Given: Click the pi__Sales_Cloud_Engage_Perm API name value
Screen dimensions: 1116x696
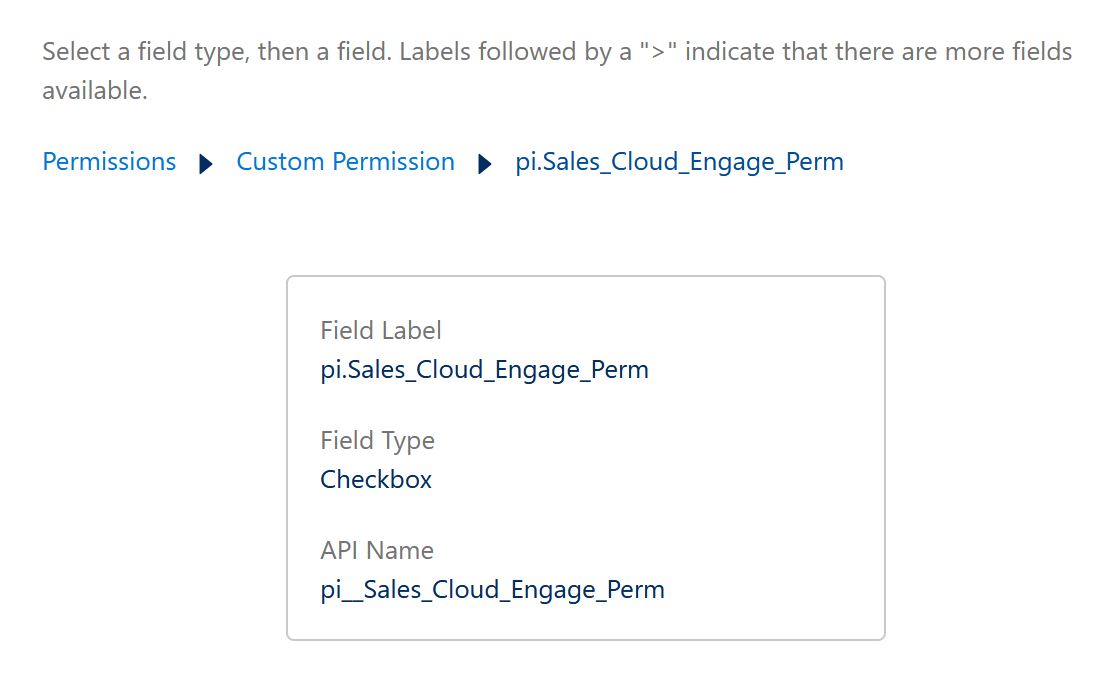Looking at the screenshot, I should coord(492,590).
